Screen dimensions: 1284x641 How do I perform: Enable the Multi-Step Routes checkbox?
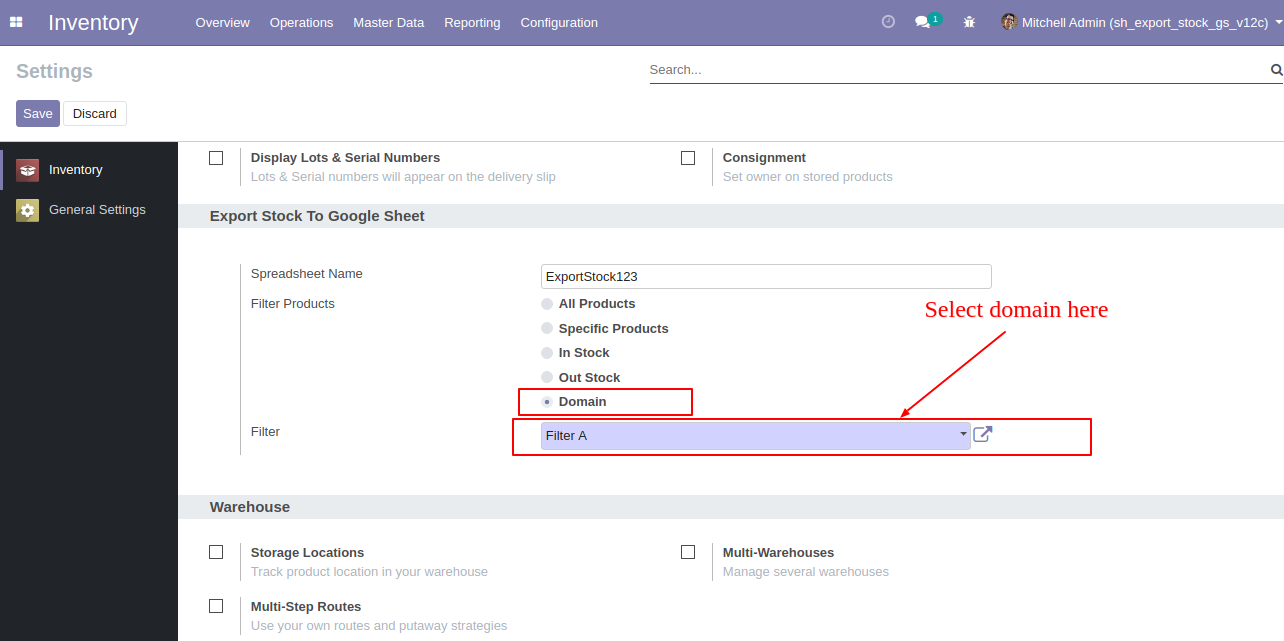216,606
